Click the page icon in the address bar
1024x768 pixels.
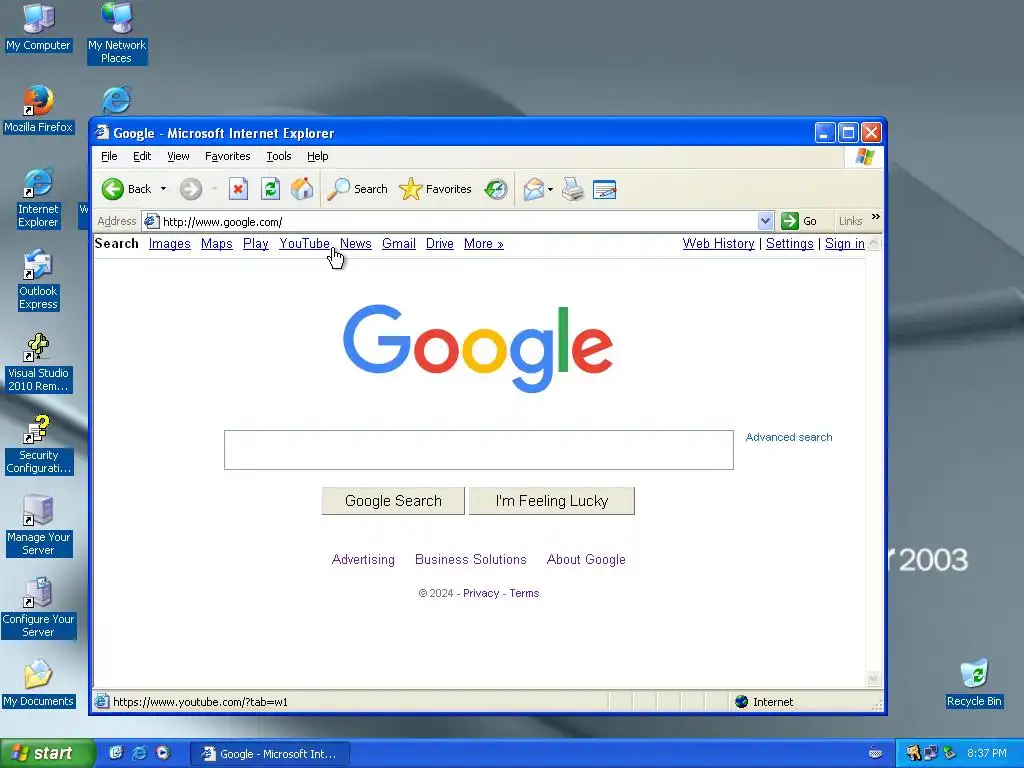[x=152, y=221]
